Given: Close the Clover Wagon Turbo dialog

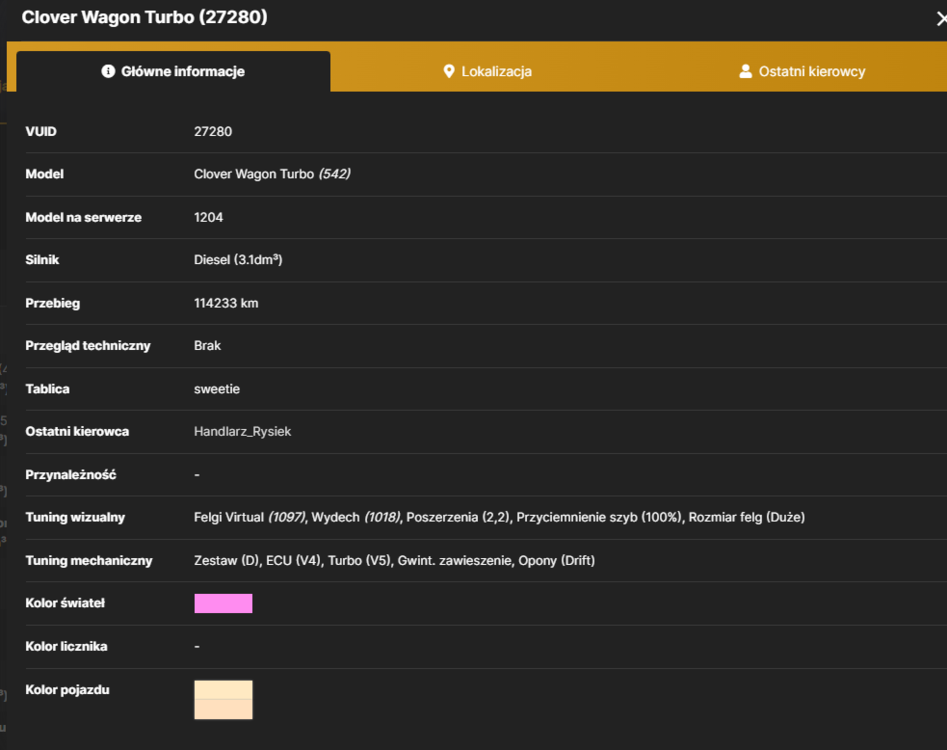Looking at the screenshot, I should coord(941,19).
